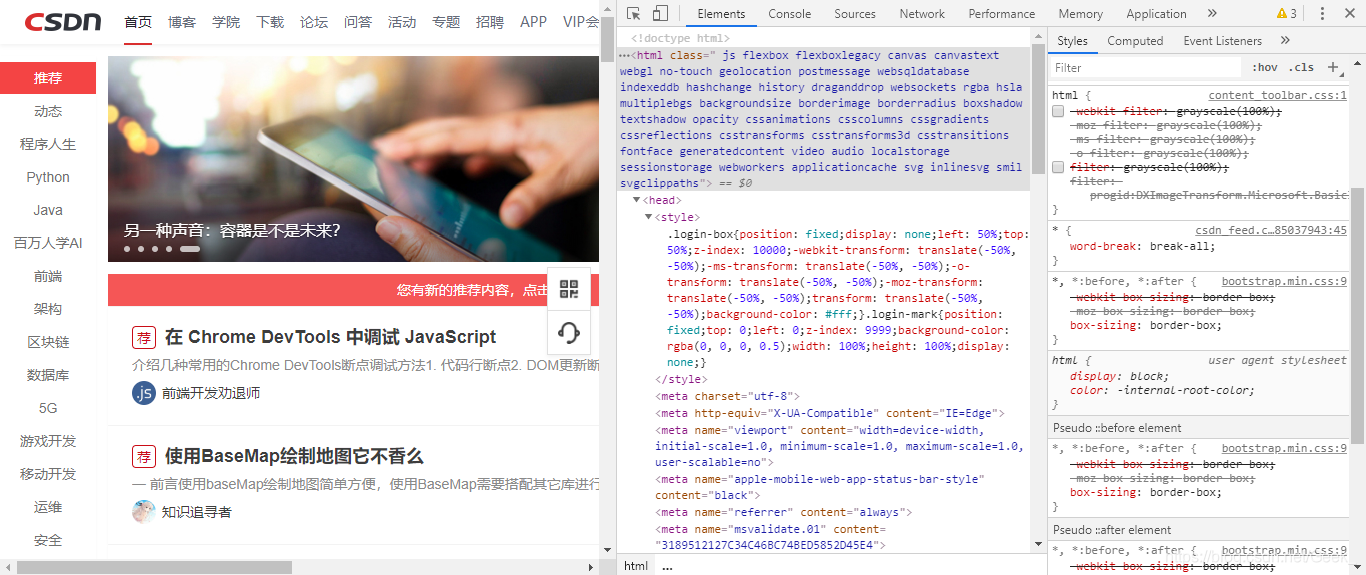The width and height of the screenshot is (1366, 575).
Task: Click the red new recommendations banner
Action: click(x=354, y=290)
